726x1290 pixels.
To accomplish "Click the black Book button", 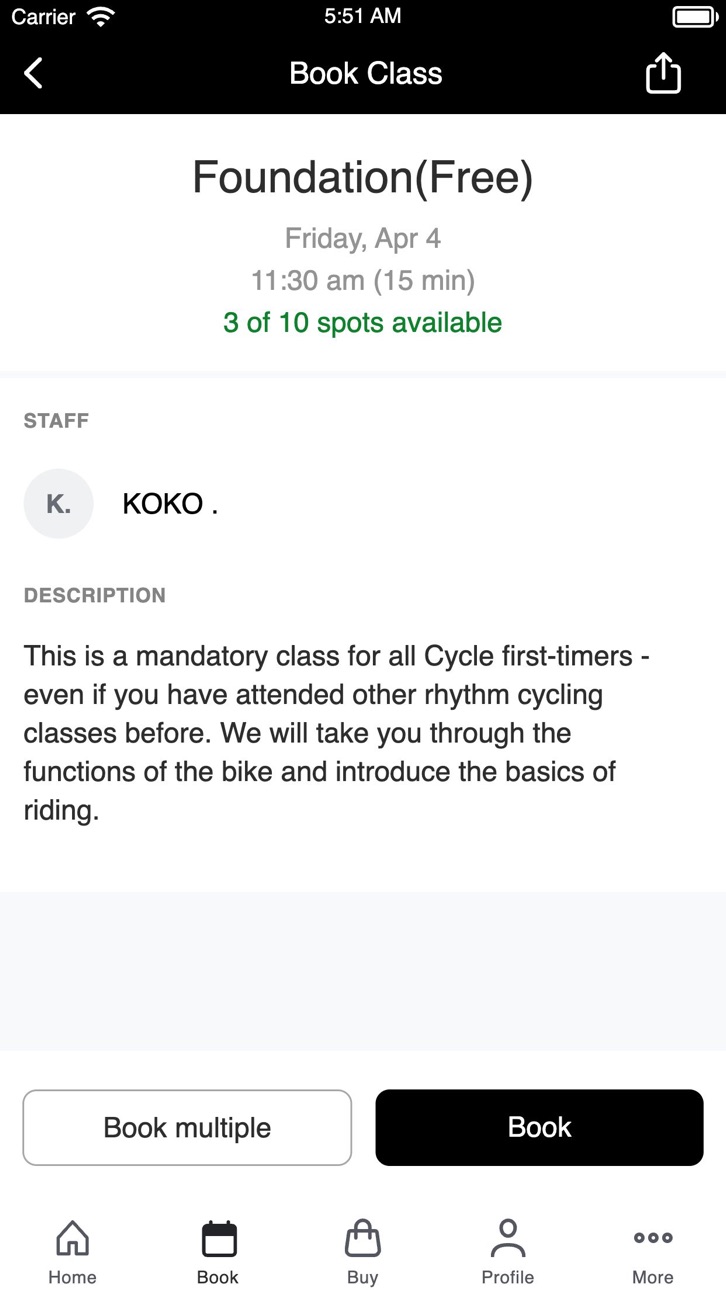I will [x=540, y=1127].
